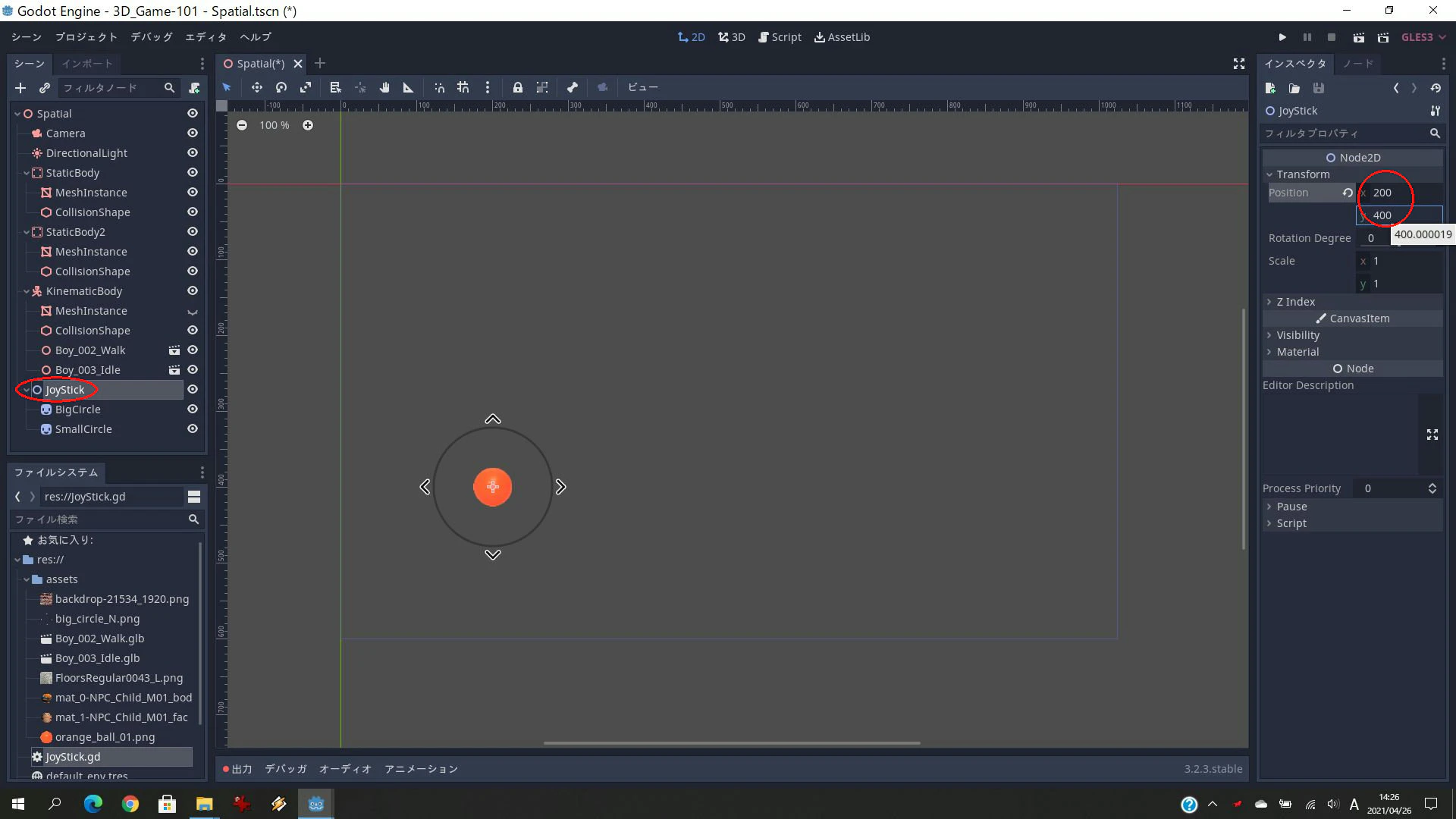
Task: Instance a child scene with link icon
Action: tap(45, 88)
